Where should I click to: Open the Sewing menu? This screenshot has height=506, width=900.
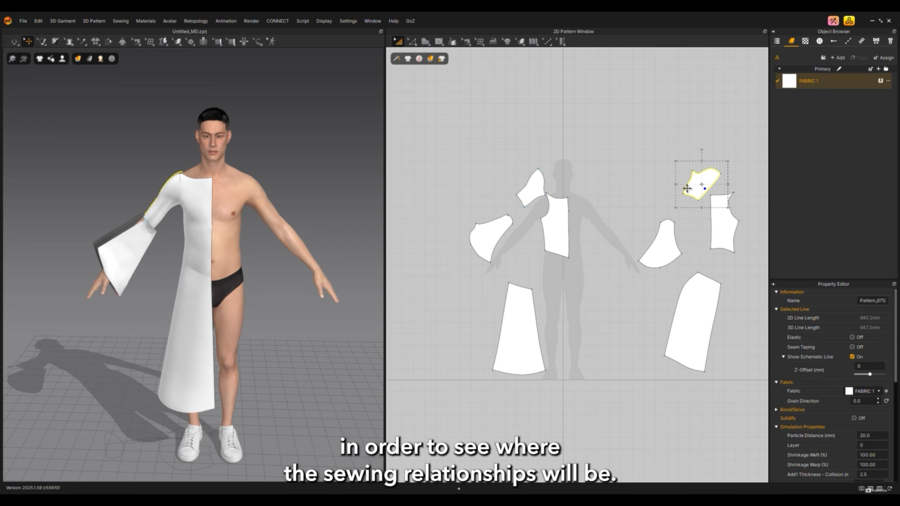tap(120, 21)
